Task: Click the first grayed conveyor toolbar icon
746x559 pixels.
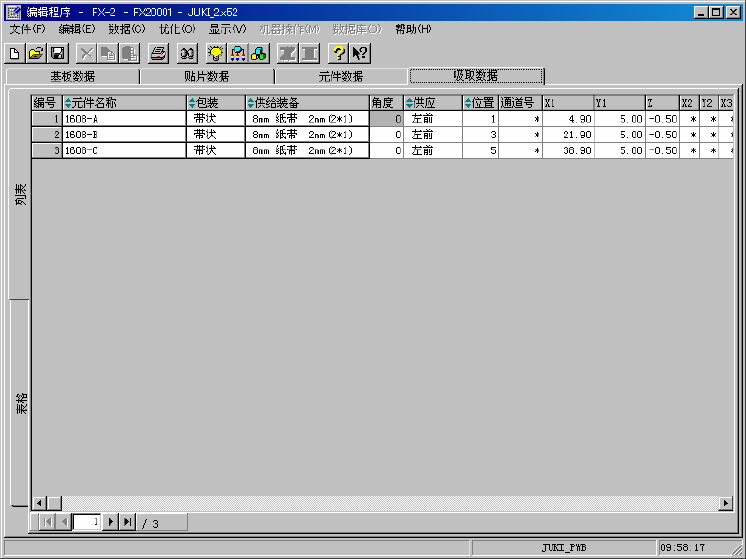Action: [x=288, y=53]
